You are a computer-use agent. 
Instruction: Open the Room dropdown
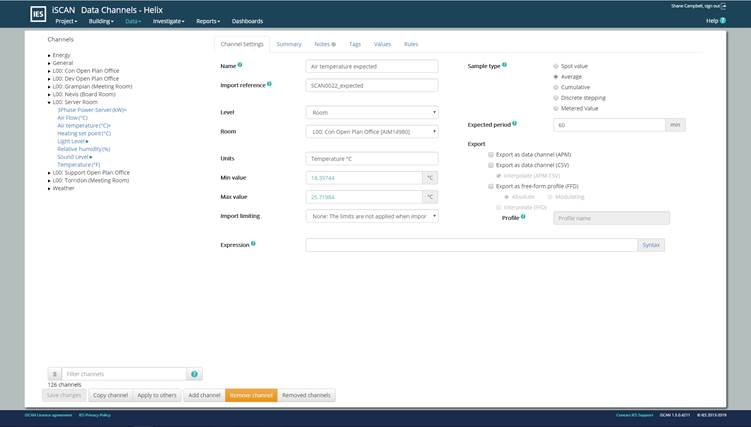tap(372, 132)
